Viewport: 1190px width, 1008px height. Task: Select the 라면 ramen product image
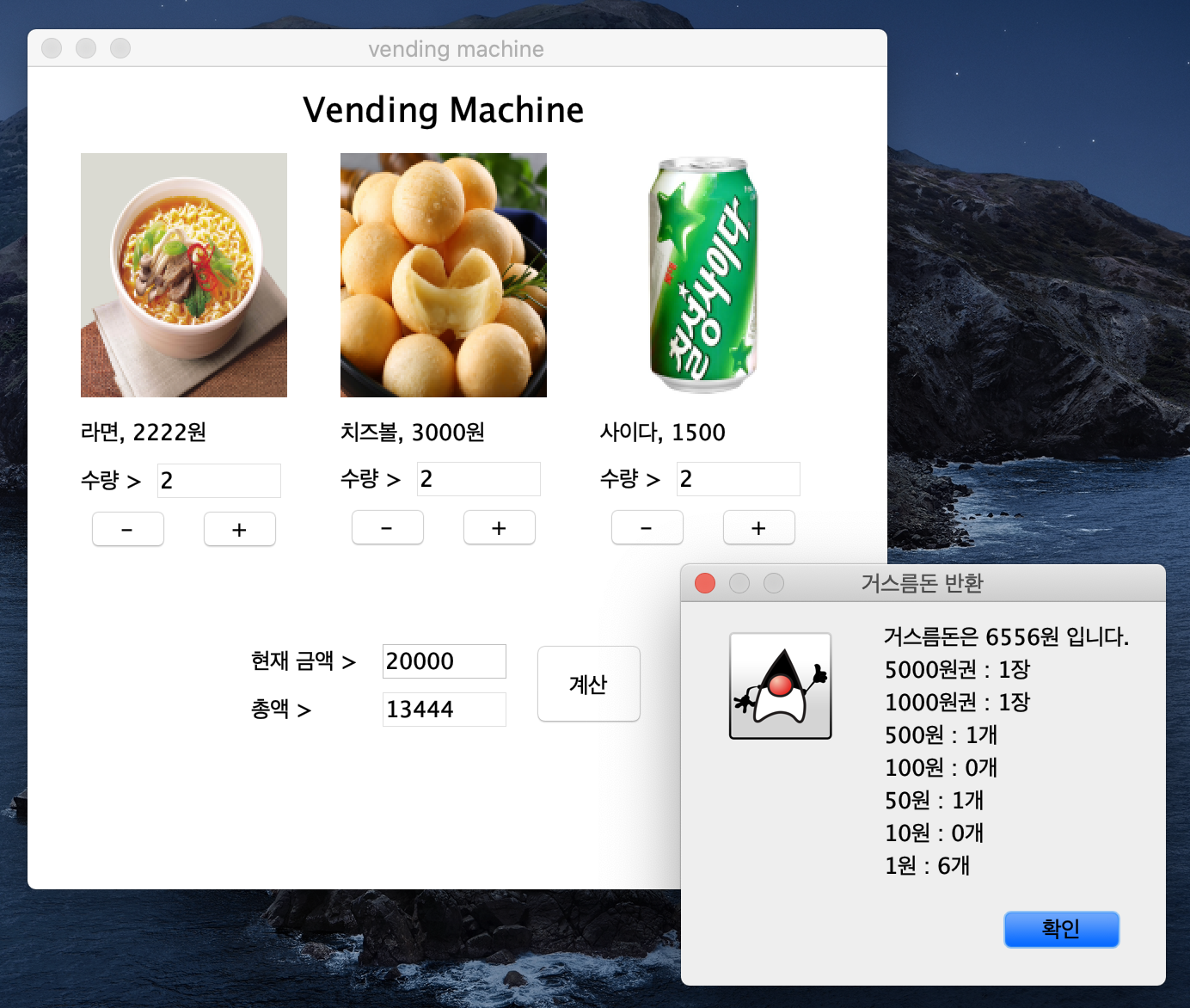point(183,274)
